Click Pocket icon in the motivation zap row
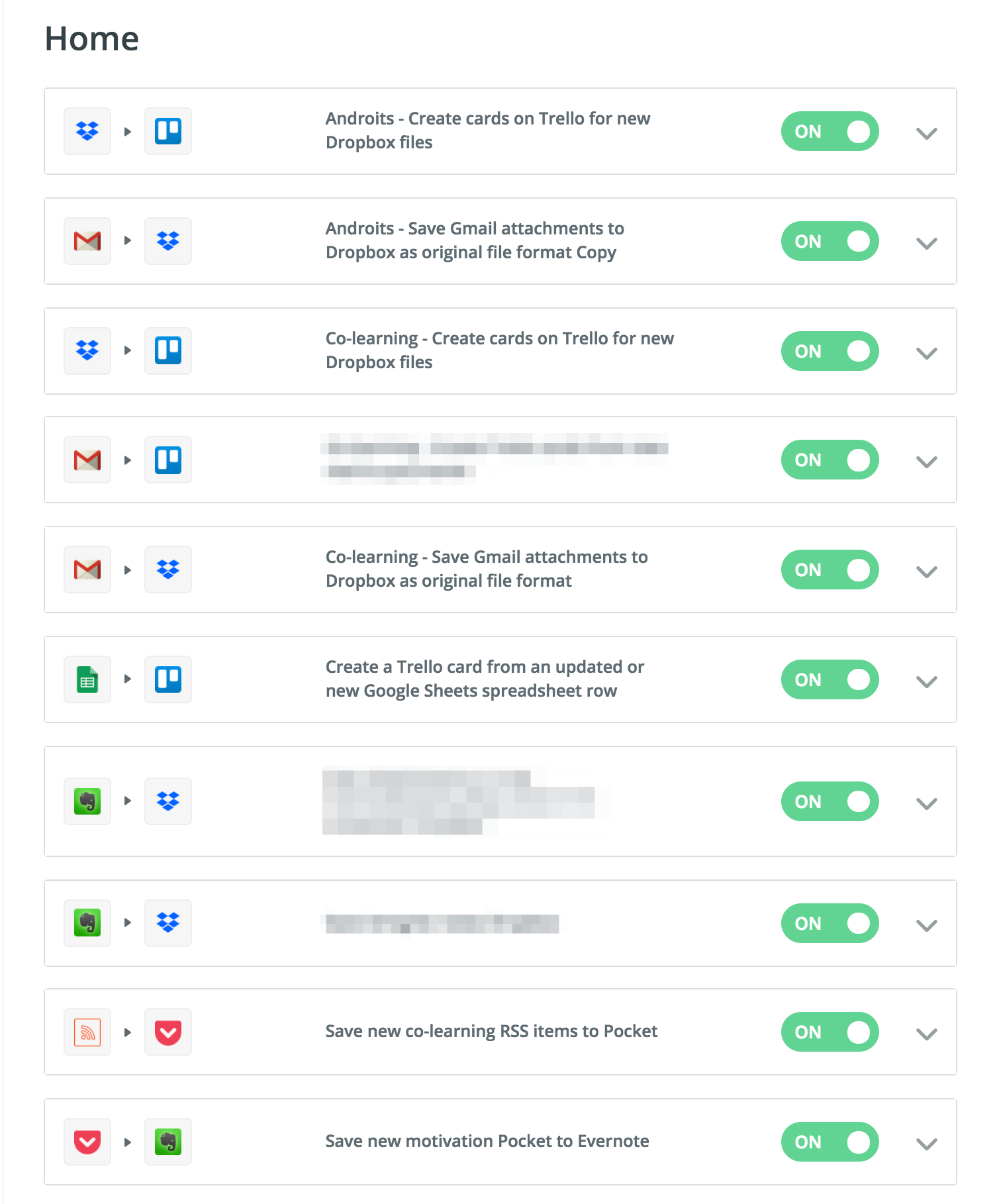The width and height of the screenshot is (997, 1204). (x=87, y=1142)
